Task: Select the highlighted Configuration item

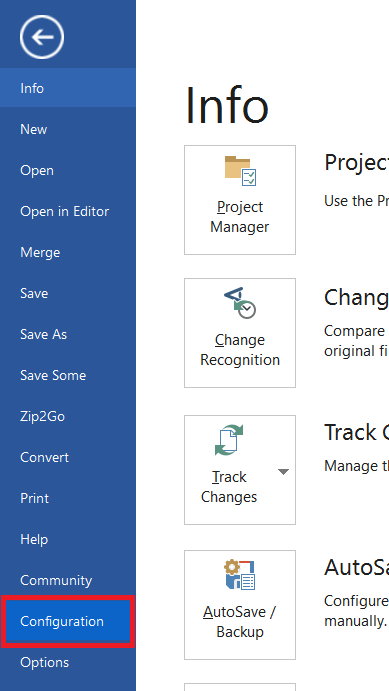Action: (x=68, y=621)
